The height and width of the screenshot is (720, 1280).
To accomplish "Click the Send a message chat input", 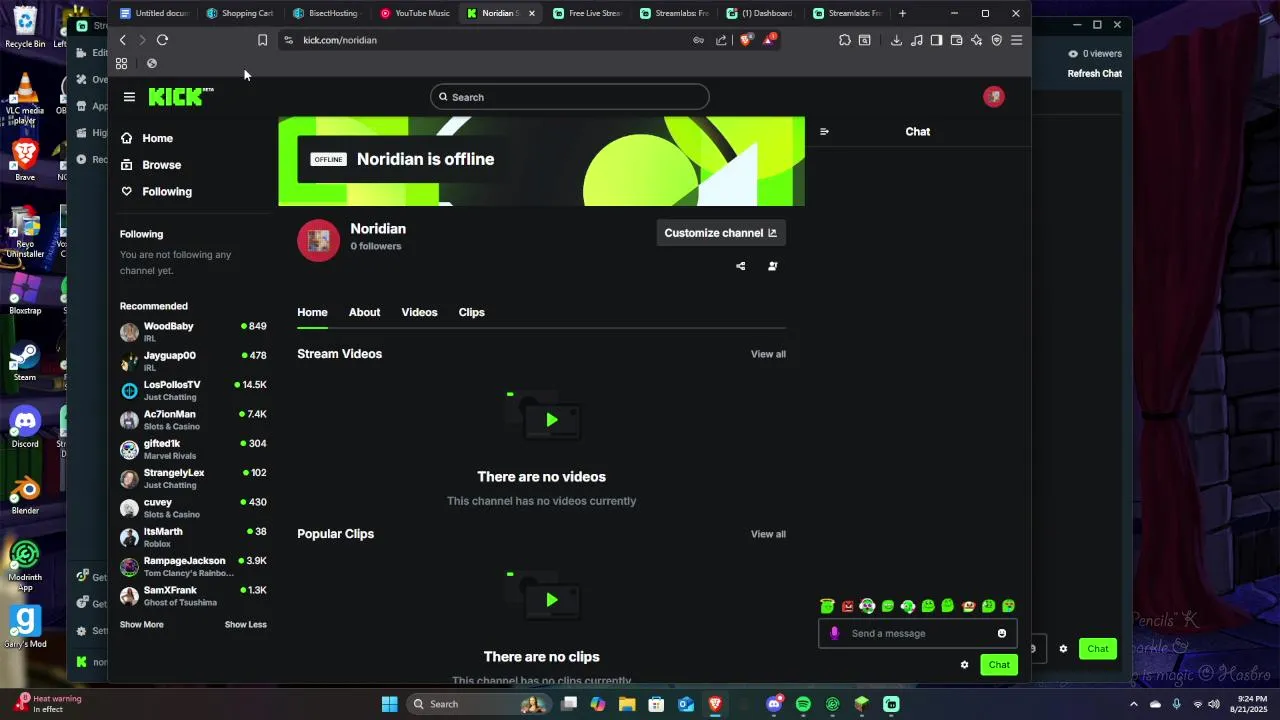I will [918, 633].
